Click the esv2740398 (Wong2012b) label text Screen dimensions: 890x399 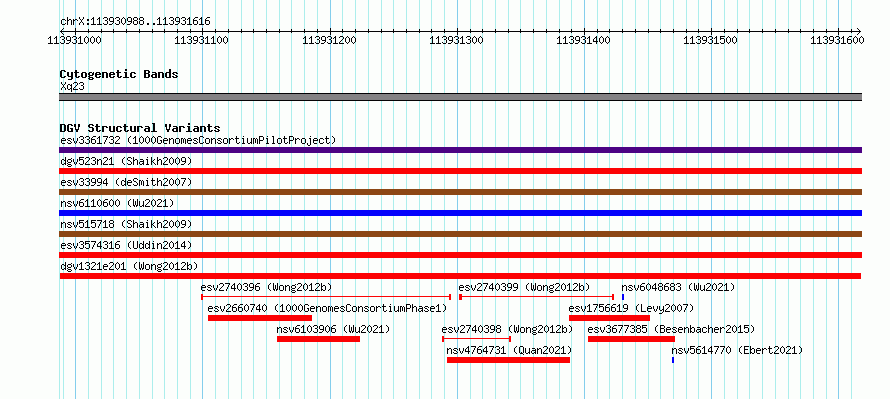507,329
